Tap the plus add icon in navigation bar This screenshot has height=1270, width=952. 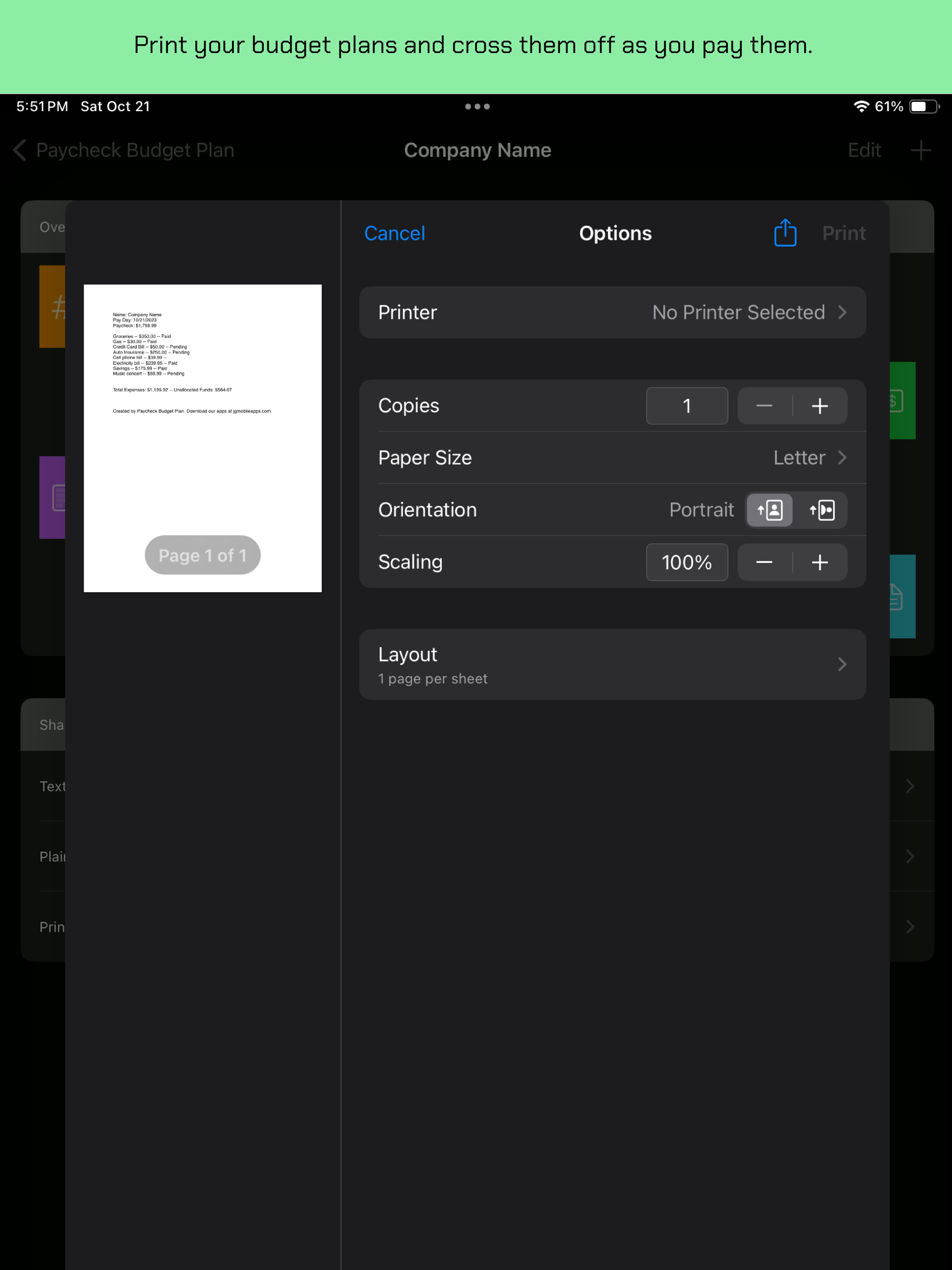click(x=921, y=150)
